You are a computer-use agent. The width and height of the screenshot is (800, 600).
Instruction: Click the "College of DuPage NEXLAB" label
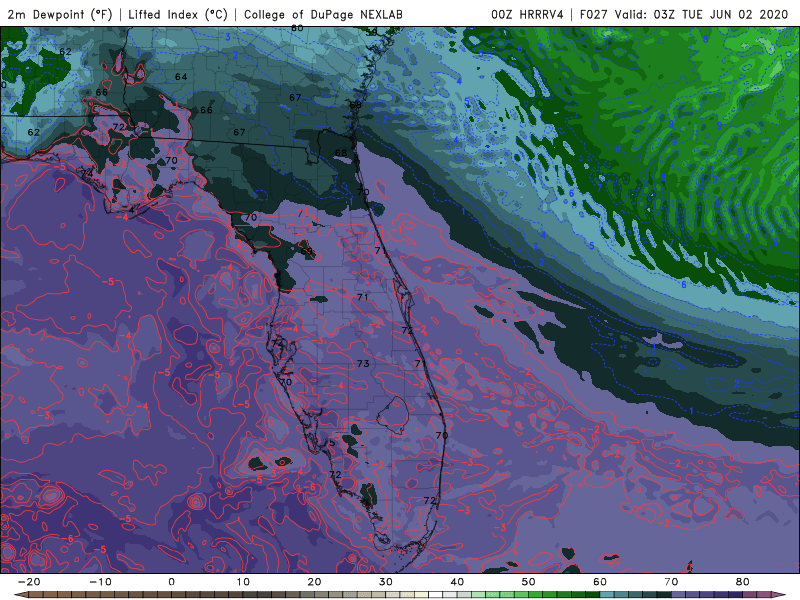323,14
